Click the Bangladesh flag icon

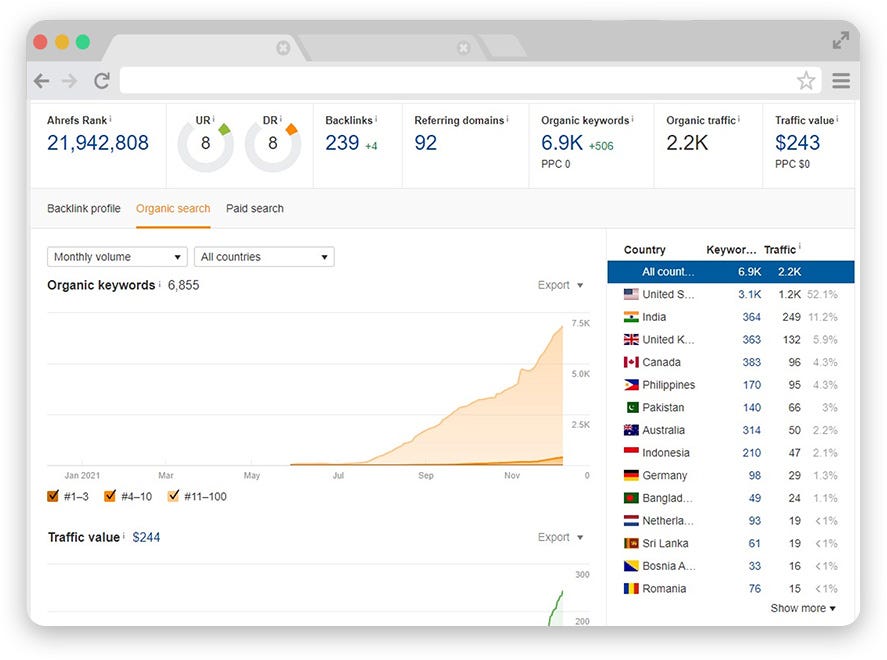click(631, 498)
